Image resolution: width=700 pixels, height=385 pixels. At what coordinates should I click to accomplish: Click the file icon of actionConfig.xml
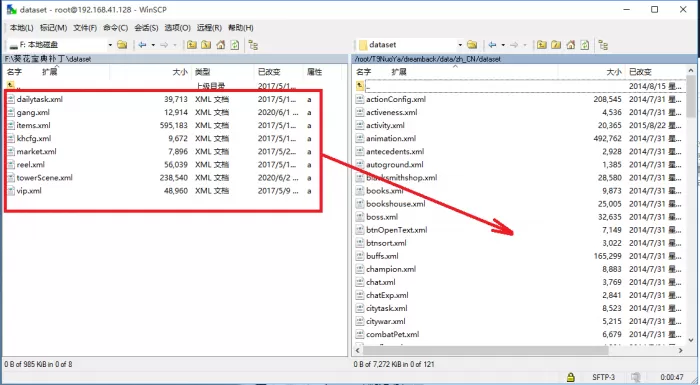pyautogui.click(x=359, y=99)
